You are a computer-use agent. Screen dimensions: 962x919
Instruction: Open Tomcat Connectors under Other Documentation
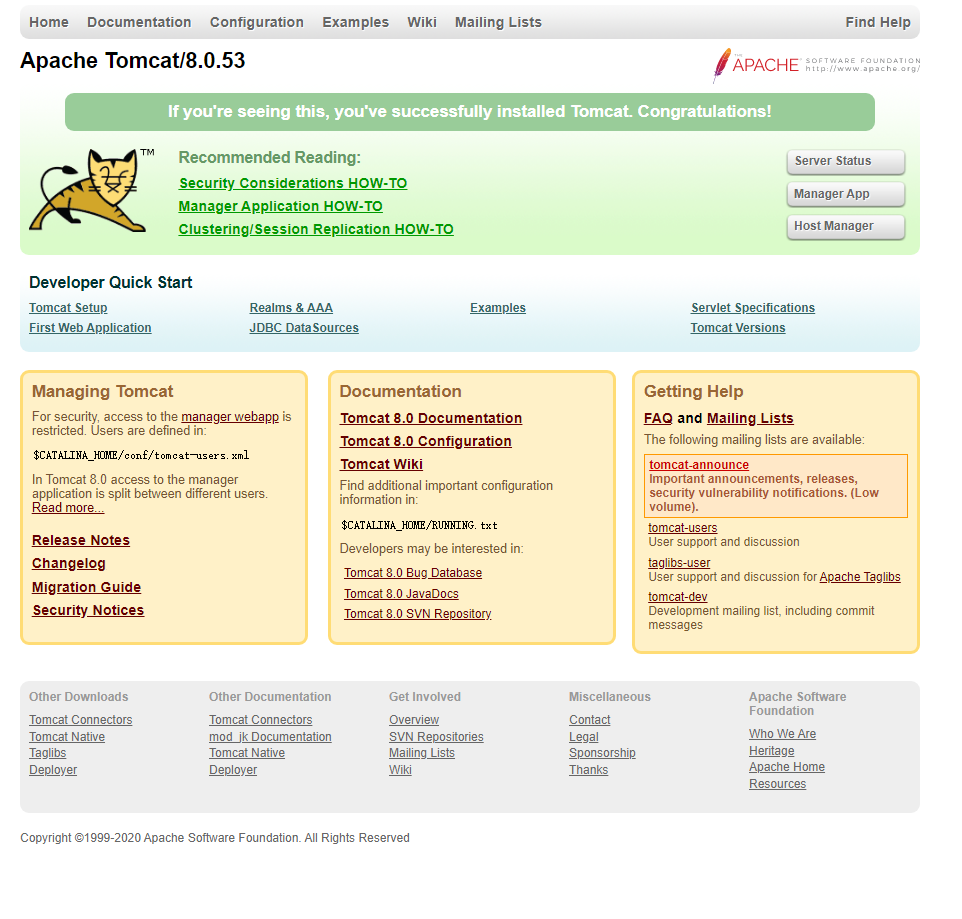coord(260,720)
